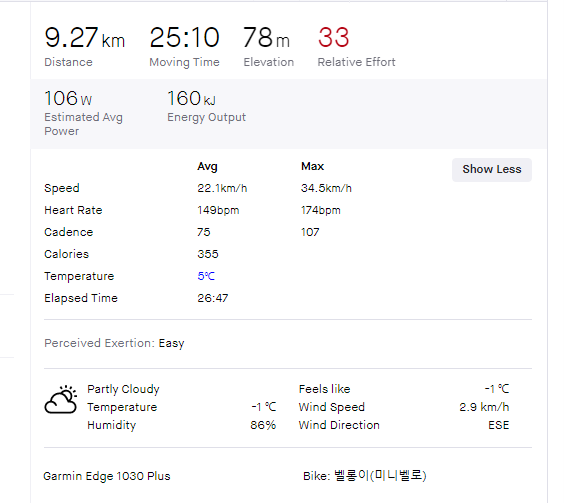Click the bike name 벨롱이(미니벨로)
The width and height of the screenshot is (564, 503).
pos(380,476)
